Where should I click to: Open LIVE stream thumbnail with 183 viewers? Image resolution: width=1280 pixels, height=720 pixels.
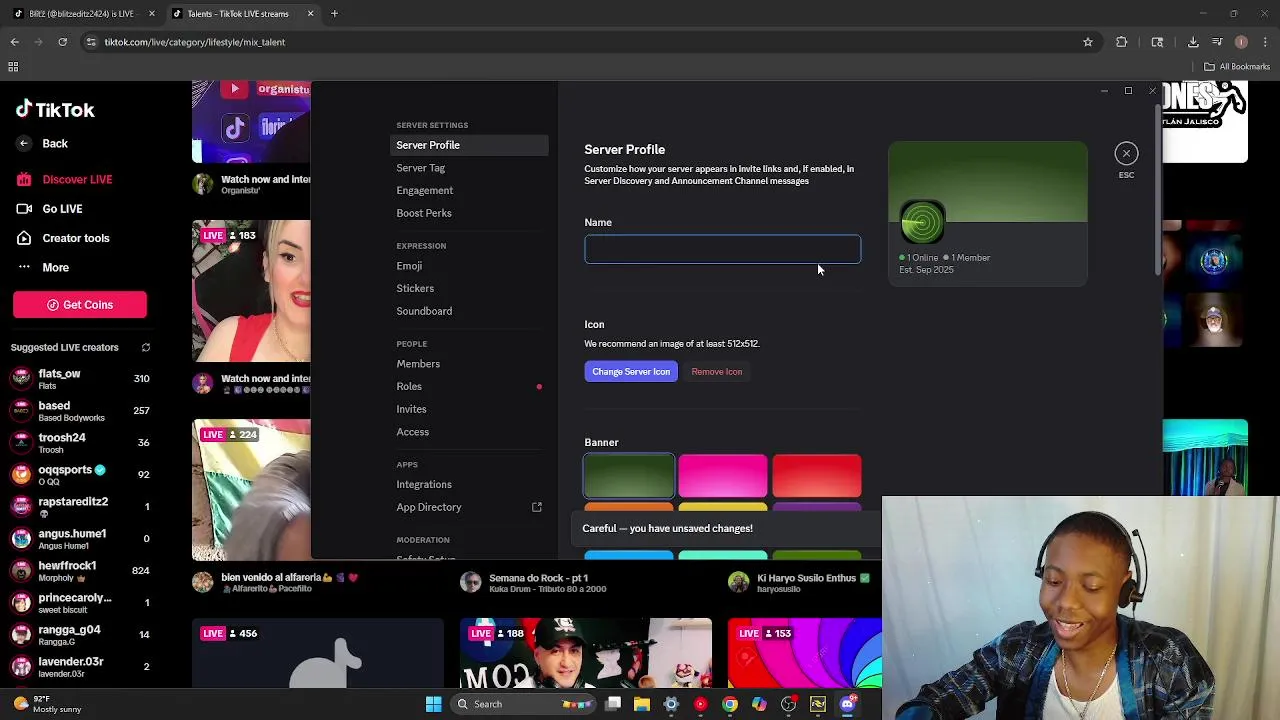(x=251, y=291)
